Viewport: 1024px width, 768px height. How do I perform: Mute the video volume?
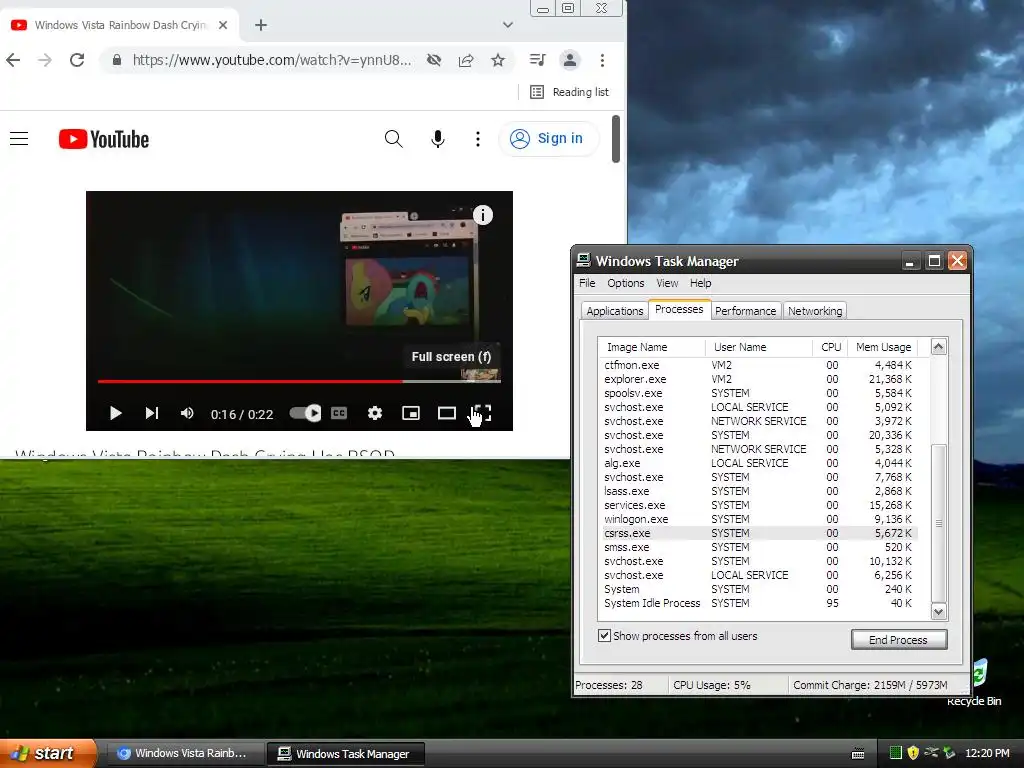pos(187,413)
